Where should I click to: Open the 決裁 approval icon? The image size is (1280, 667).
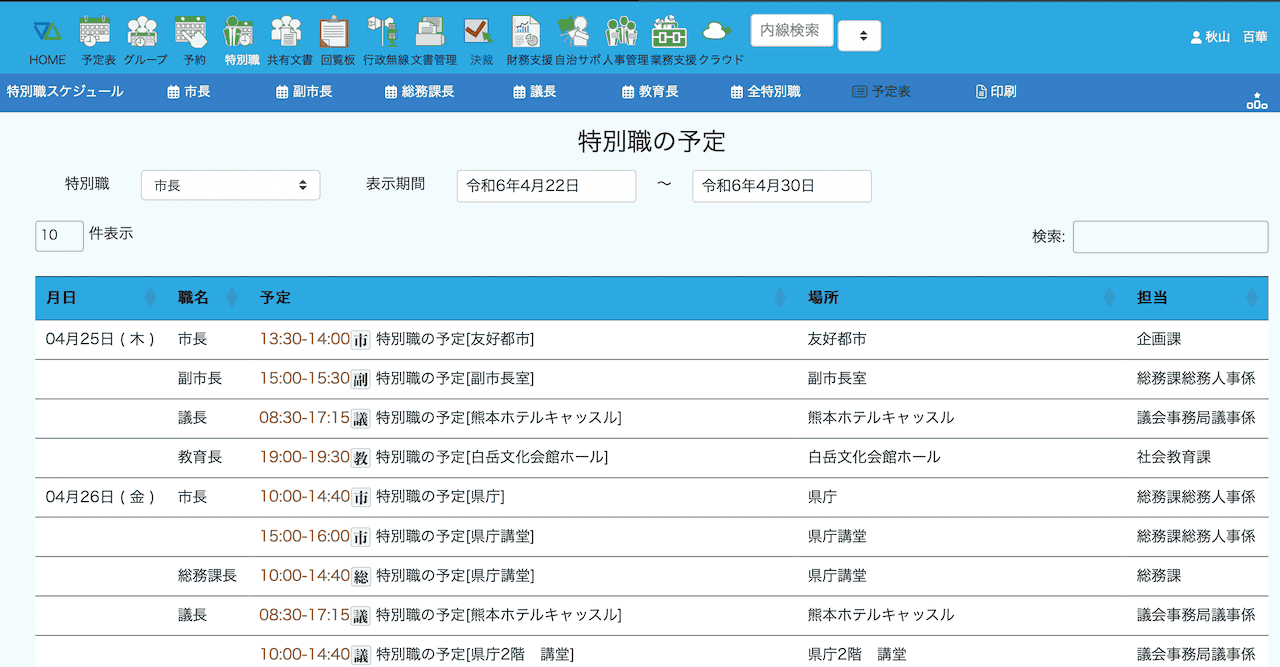[480, 32]
